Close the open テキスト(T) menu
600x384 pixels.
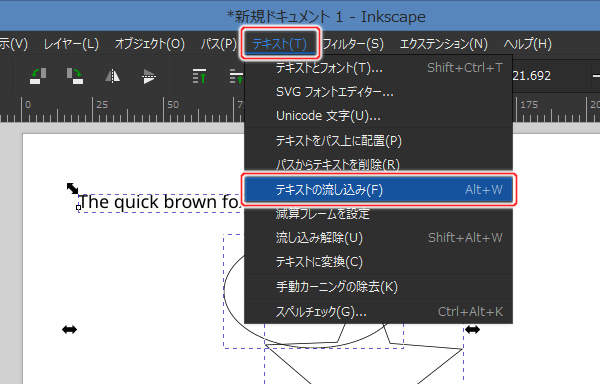[280, 44]
